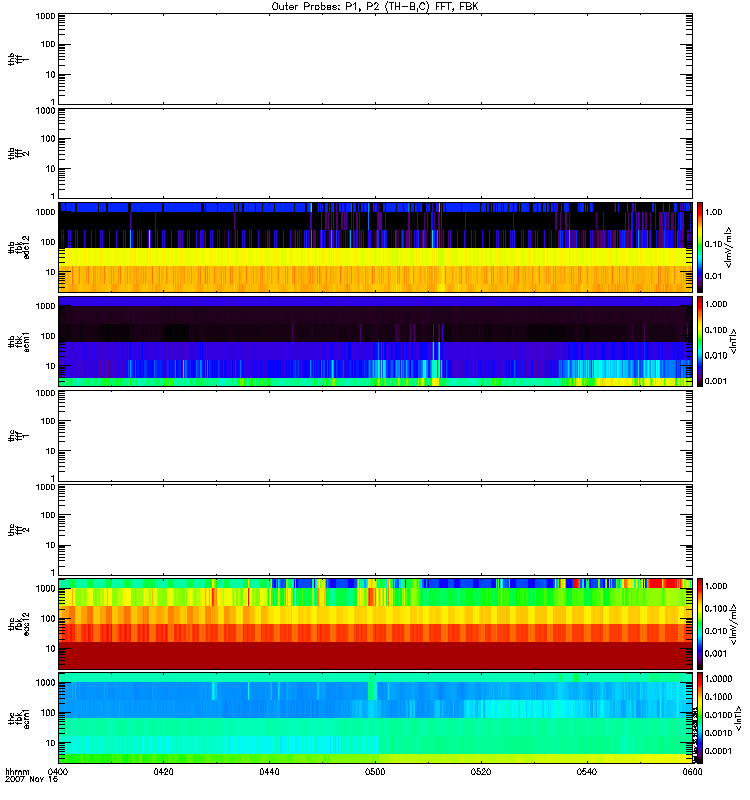
Task: Click the '1.0000' tick on thc scm1 color bar
Action: pos(718,679)
